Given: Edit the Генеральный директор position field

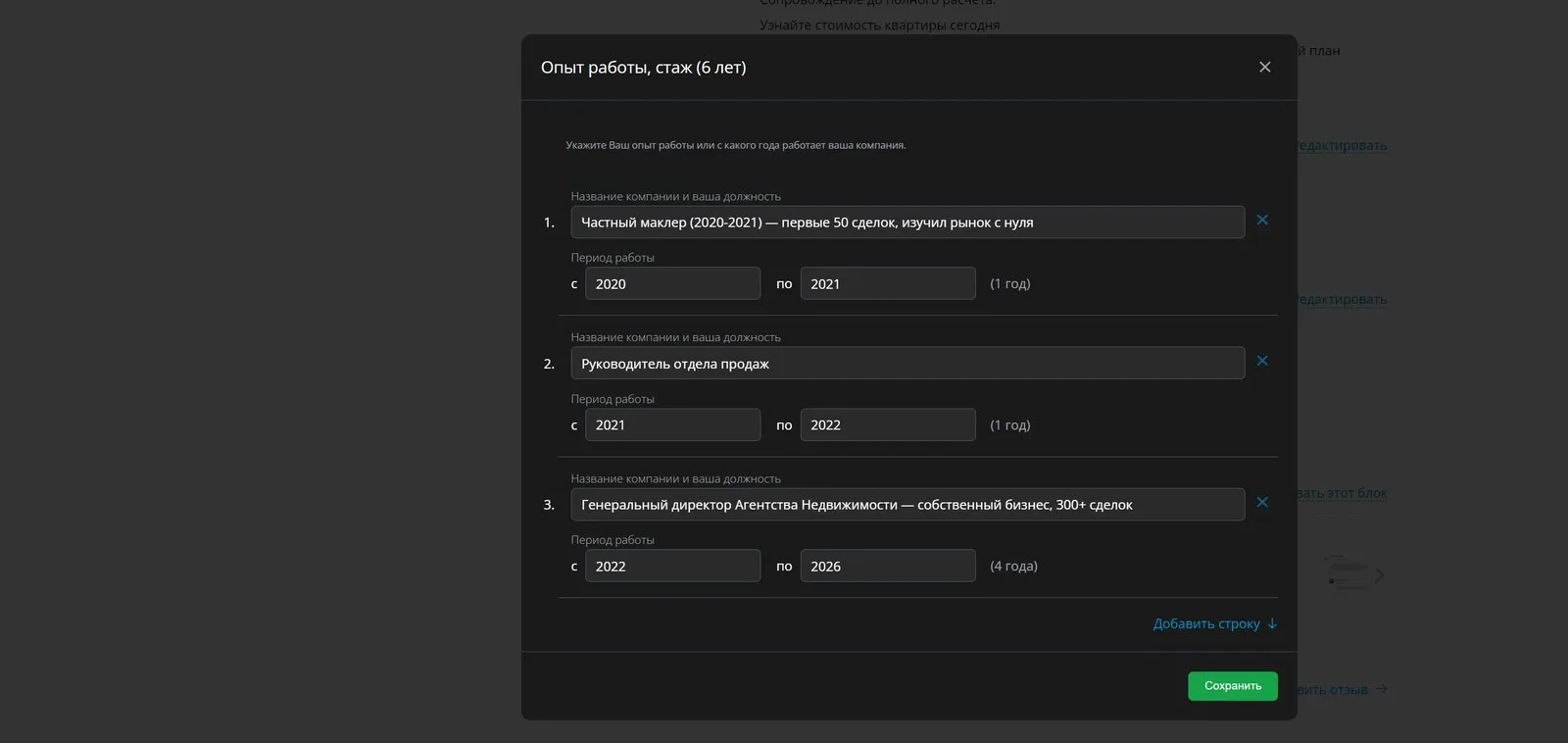Looking at the screenshot, I should [907, 505].
